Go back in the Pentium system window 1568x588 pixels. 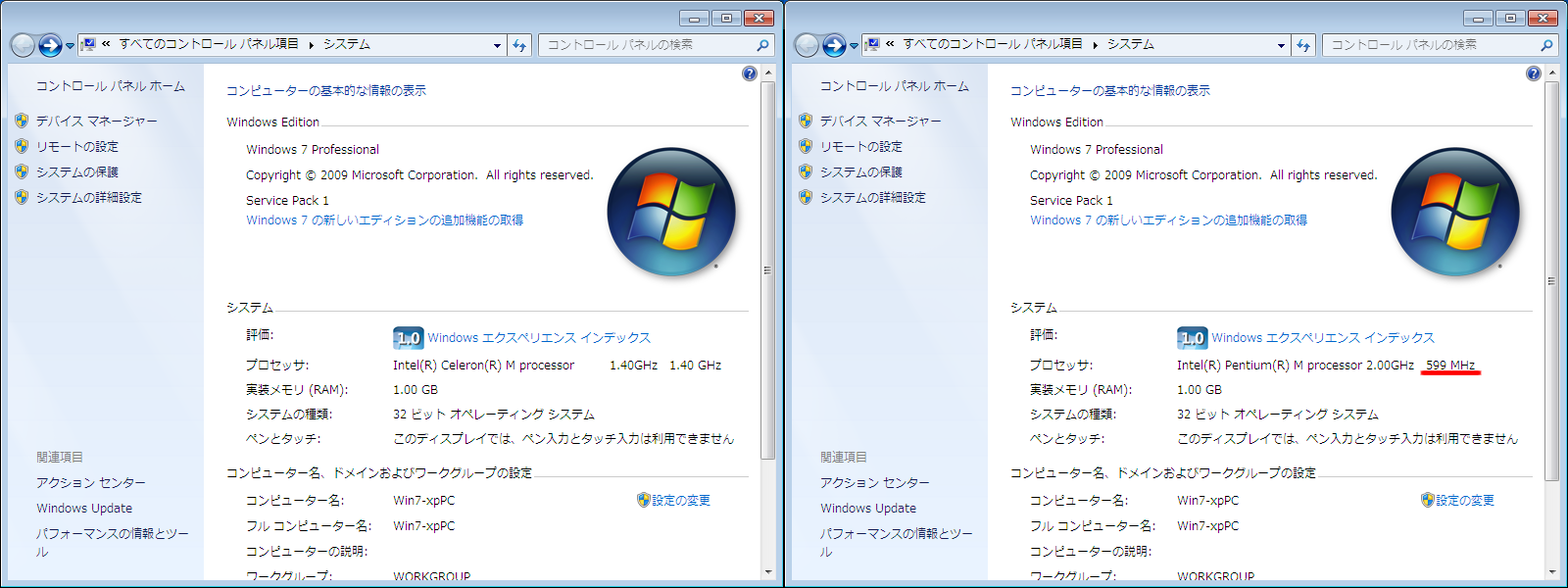807,45
